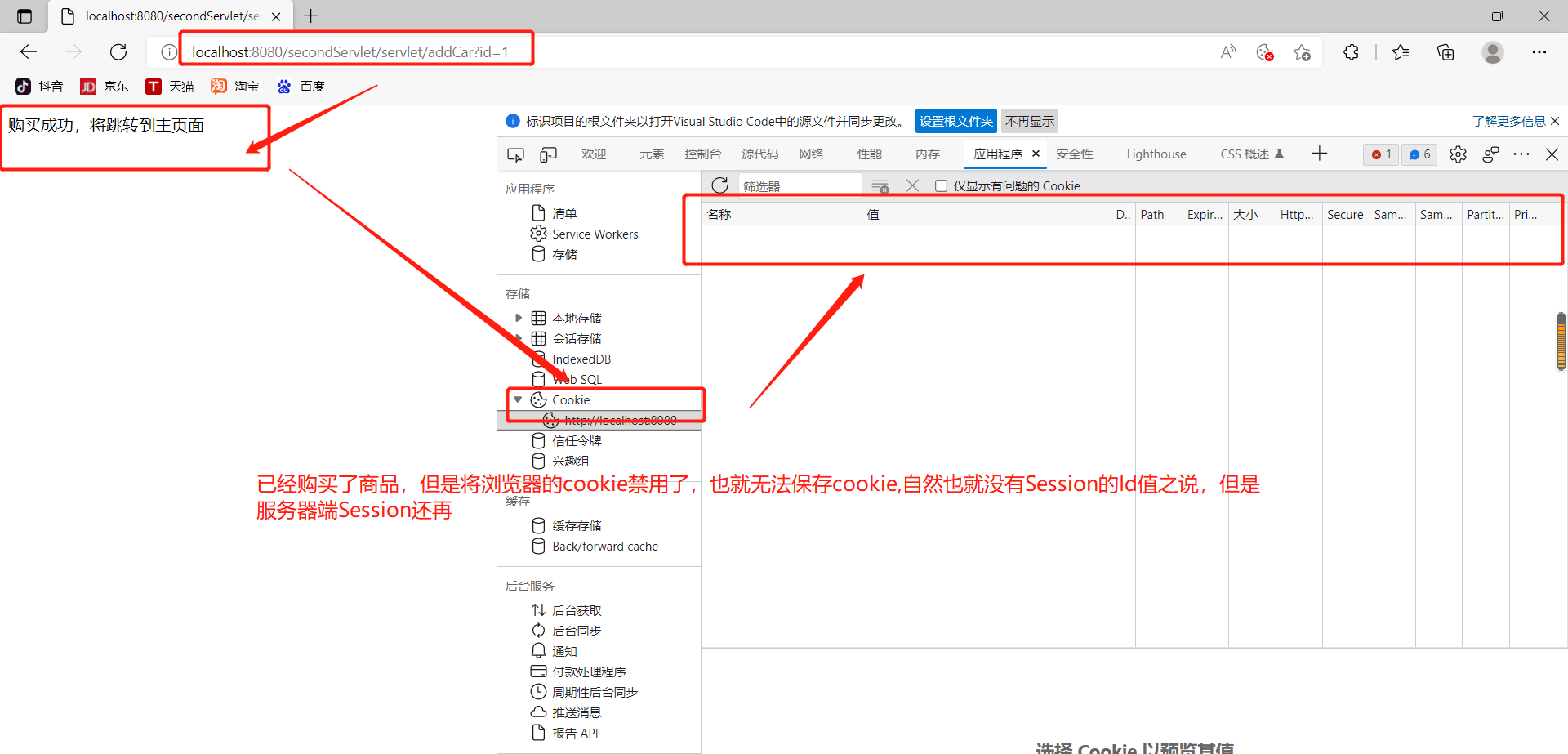Open the read aloud icon
The width and height of the screenshot is (1568, 754).
[1228, 52]
